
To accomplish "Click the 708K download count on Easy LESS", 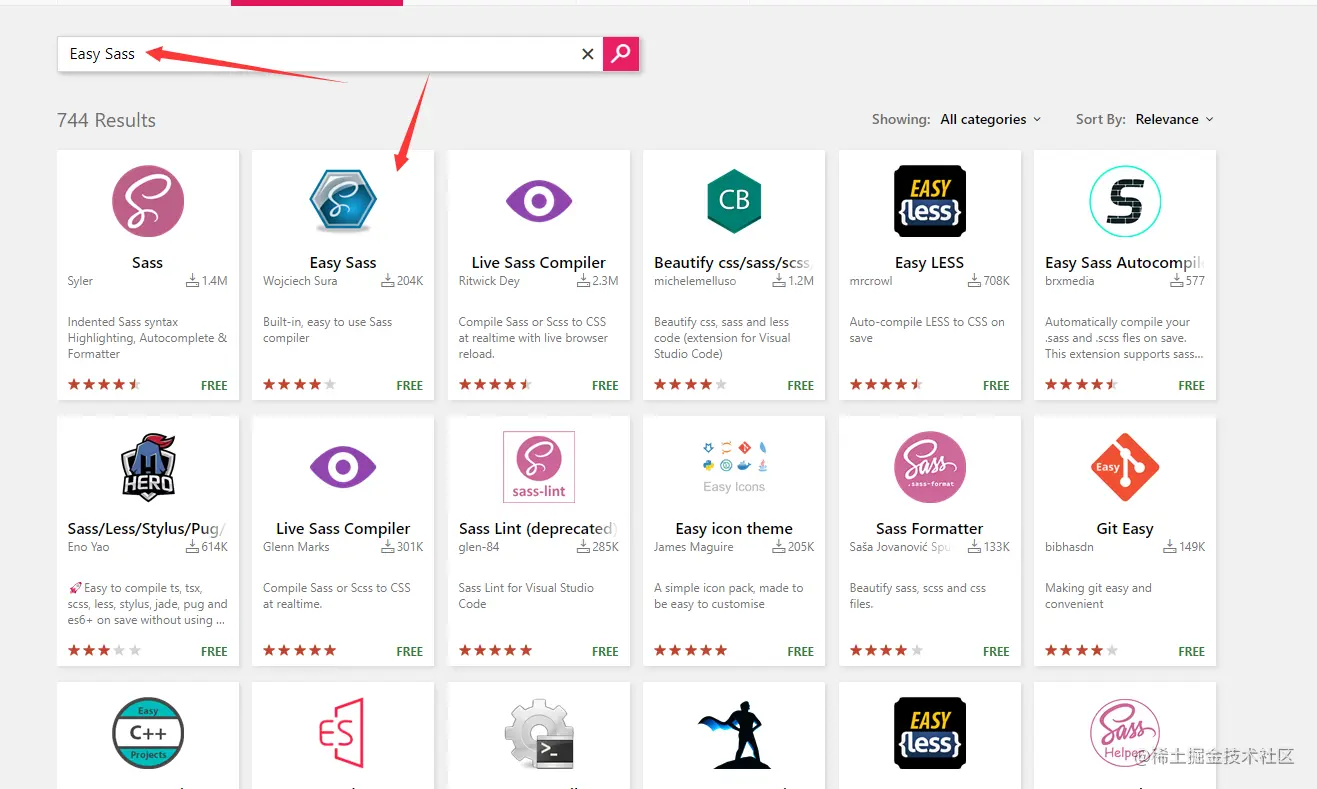I will (989, 281).
